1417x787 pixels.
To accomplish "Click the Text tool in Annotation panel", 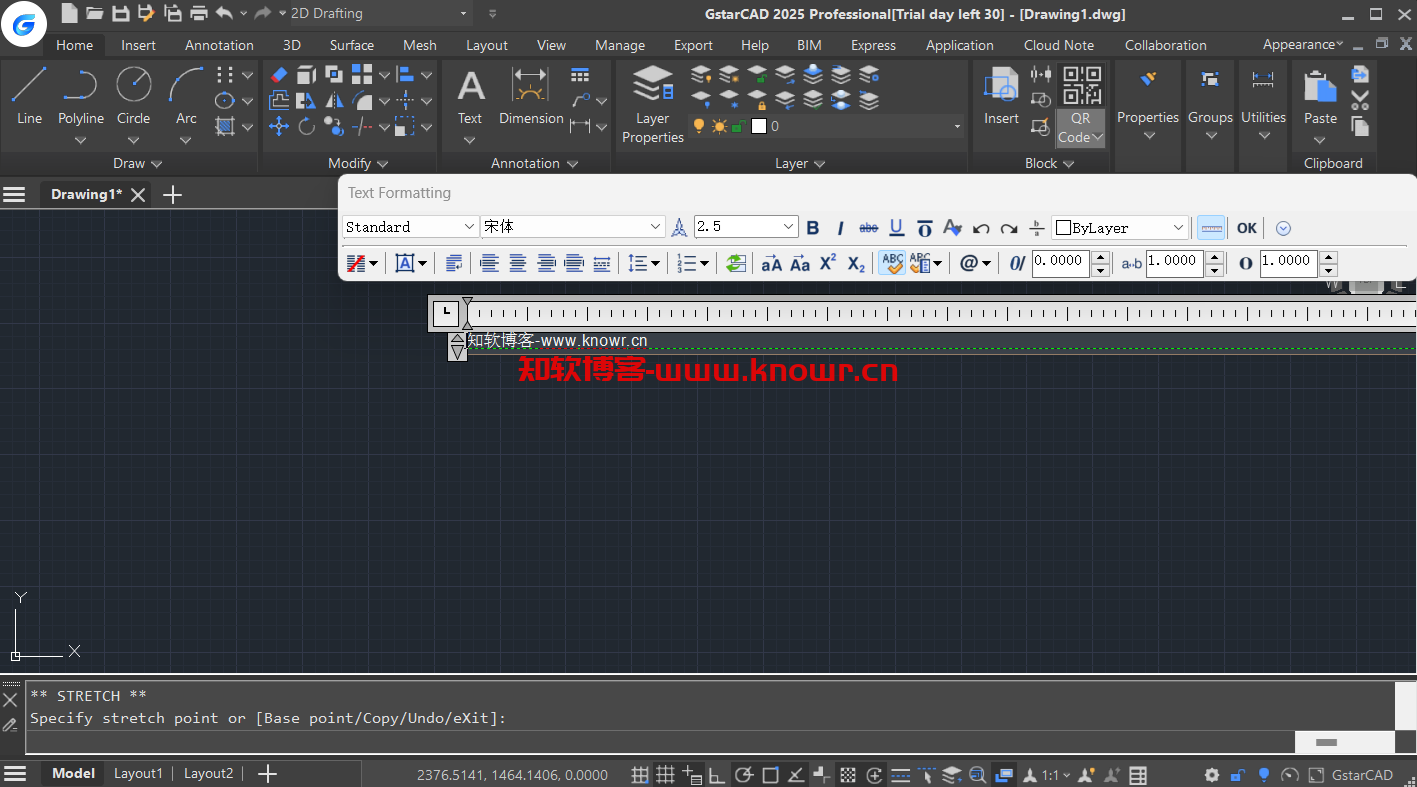I will (x=470, y=96).
